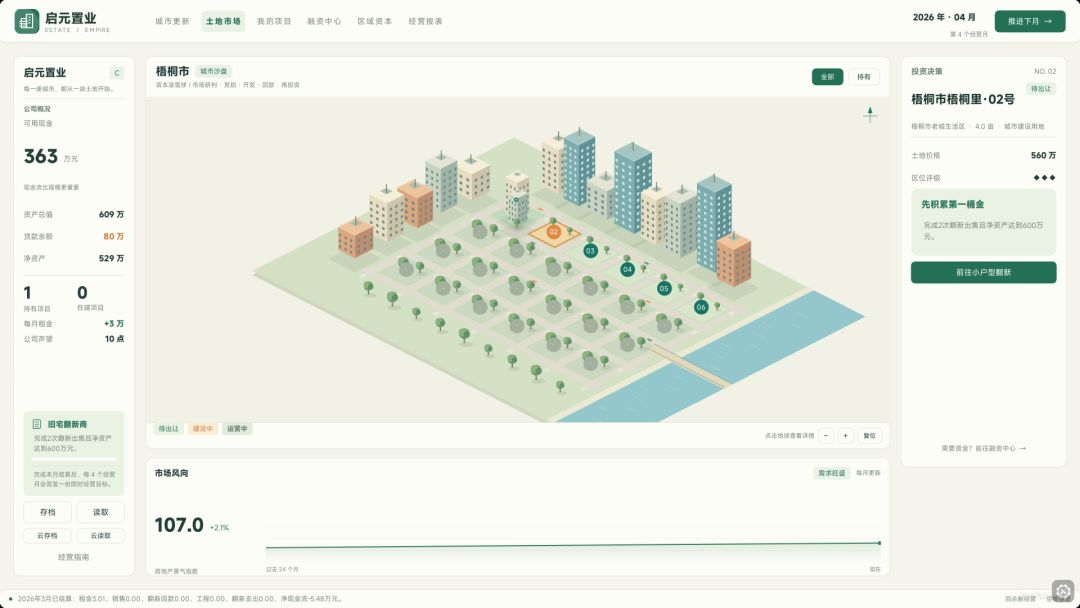Click the 建设中 legend chip

coord(202,429)
